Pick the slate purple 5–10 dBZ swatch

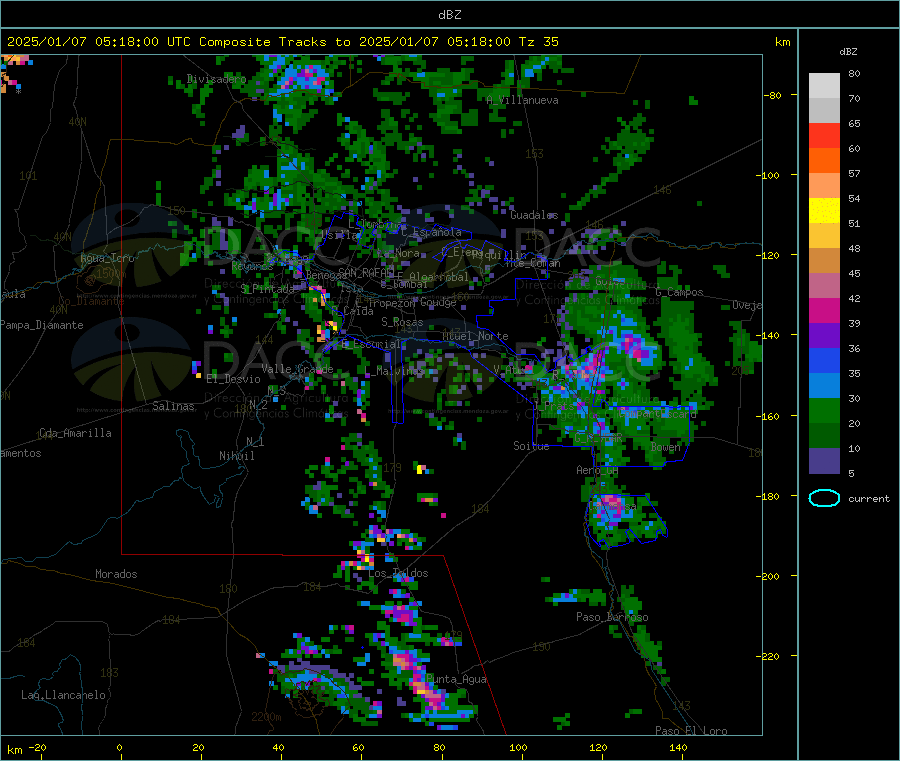tap(824, 461)
